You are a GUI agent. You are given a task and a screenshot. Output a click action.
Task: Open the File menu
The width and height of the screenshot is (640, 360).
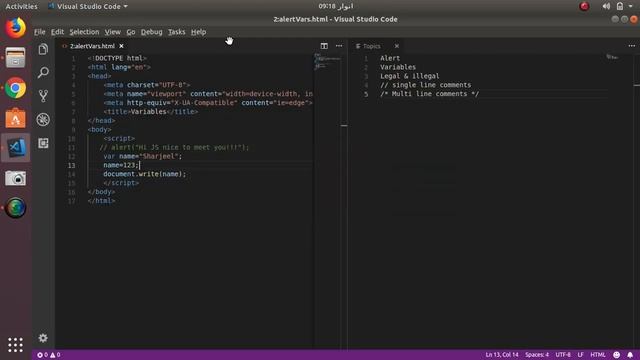pyautogui.click(x=40, y=32)
